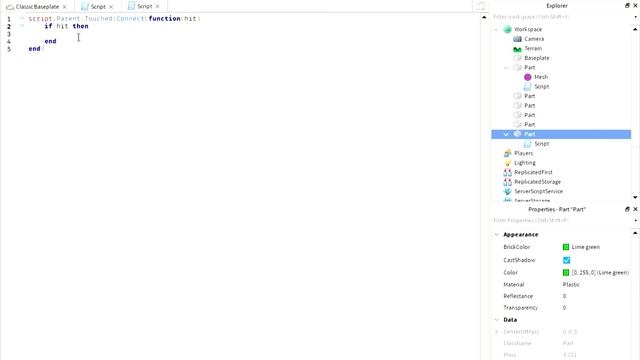Expand the CenterOfMass property

coord(496,332)
